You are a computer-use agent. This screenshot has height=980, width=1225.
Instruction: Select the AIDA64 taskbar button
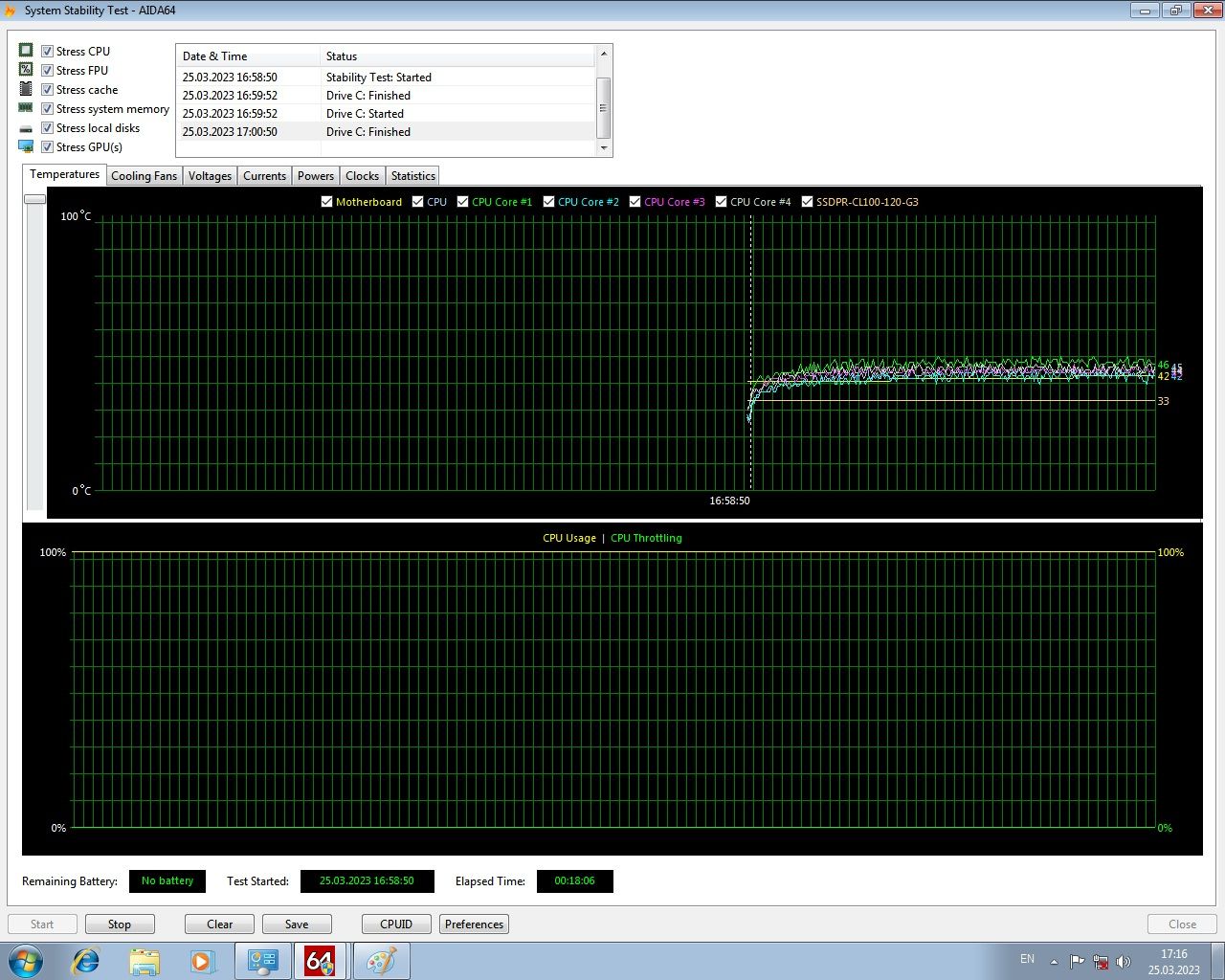point(321,961)
